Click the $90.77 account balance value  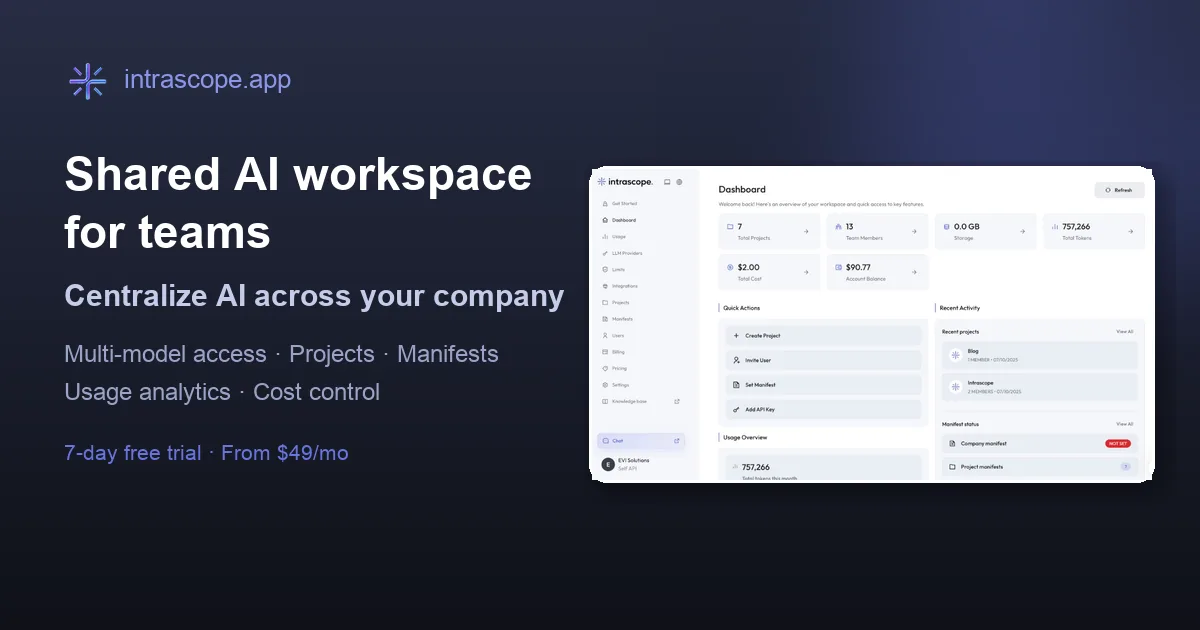(x=858, y=267)
